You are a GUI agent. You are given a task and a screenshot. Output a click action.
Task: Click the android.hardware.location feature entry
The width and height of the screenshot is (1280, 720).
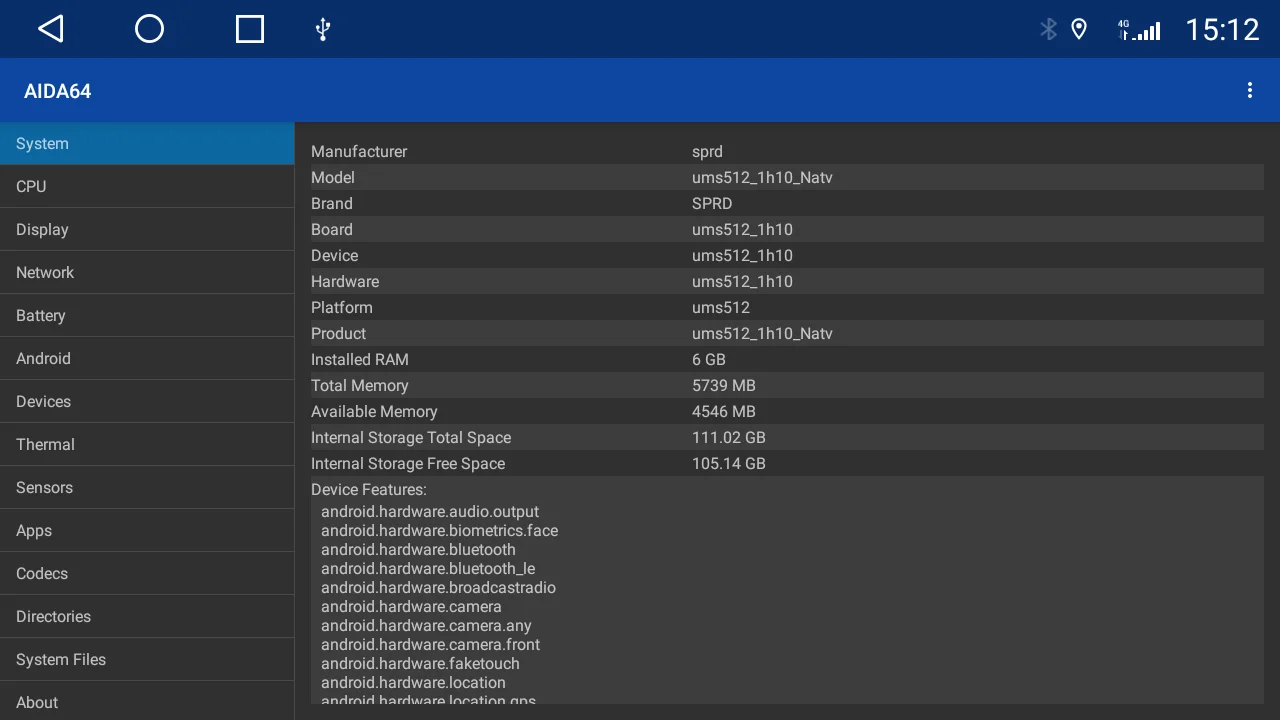pyautogui.click(x=413, y=683)
